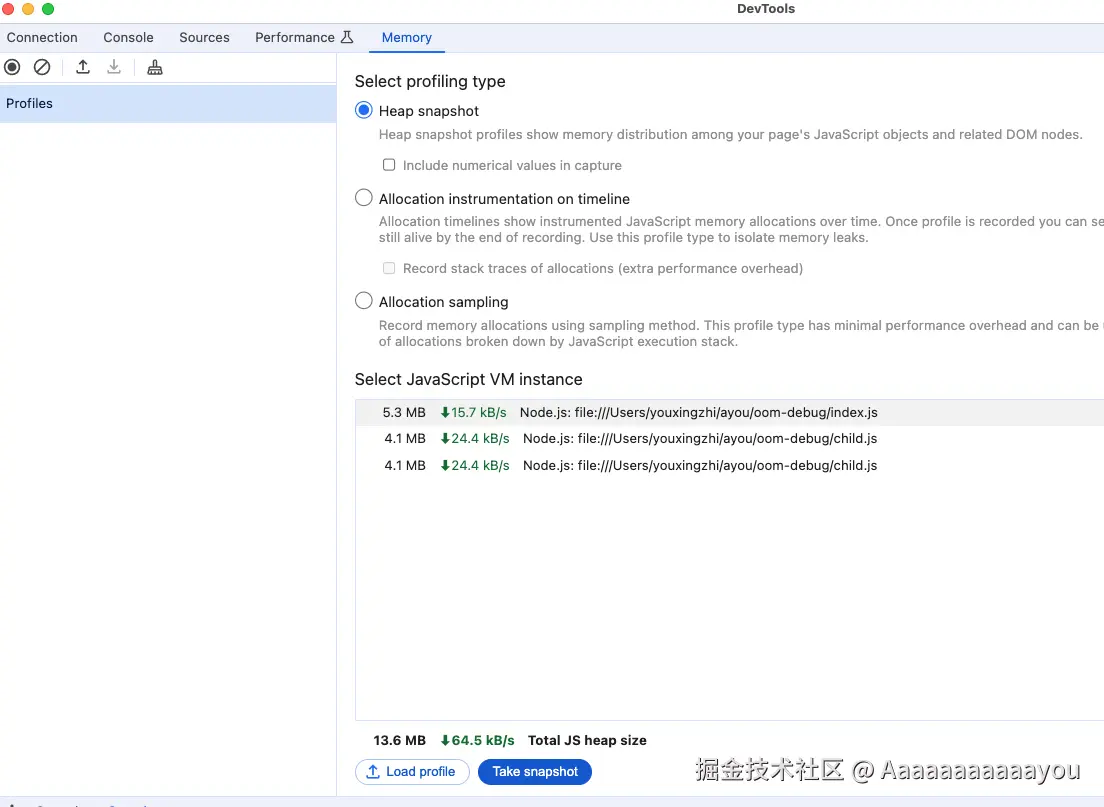This screenshot has width=1104, height=807.
Task: Click the record heap profile icon
Action: pos(12,68)
